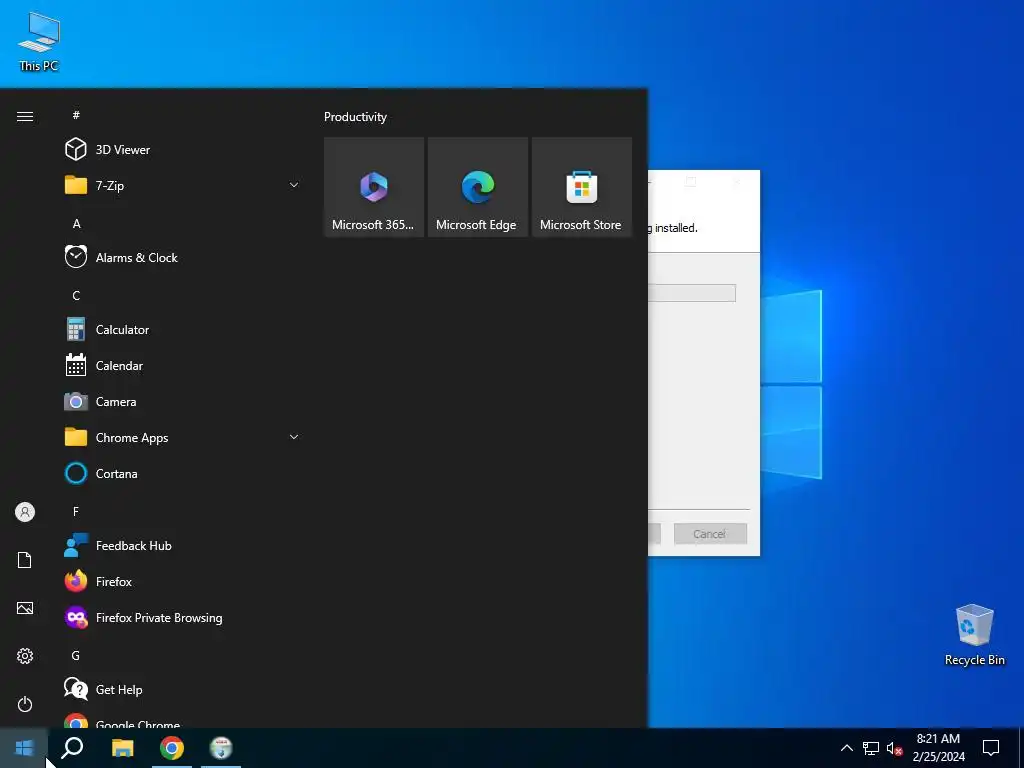This screenshot has height=768, width=1024.
Task: Open the 7-Zip folder entry
Action: pos(183,185)
